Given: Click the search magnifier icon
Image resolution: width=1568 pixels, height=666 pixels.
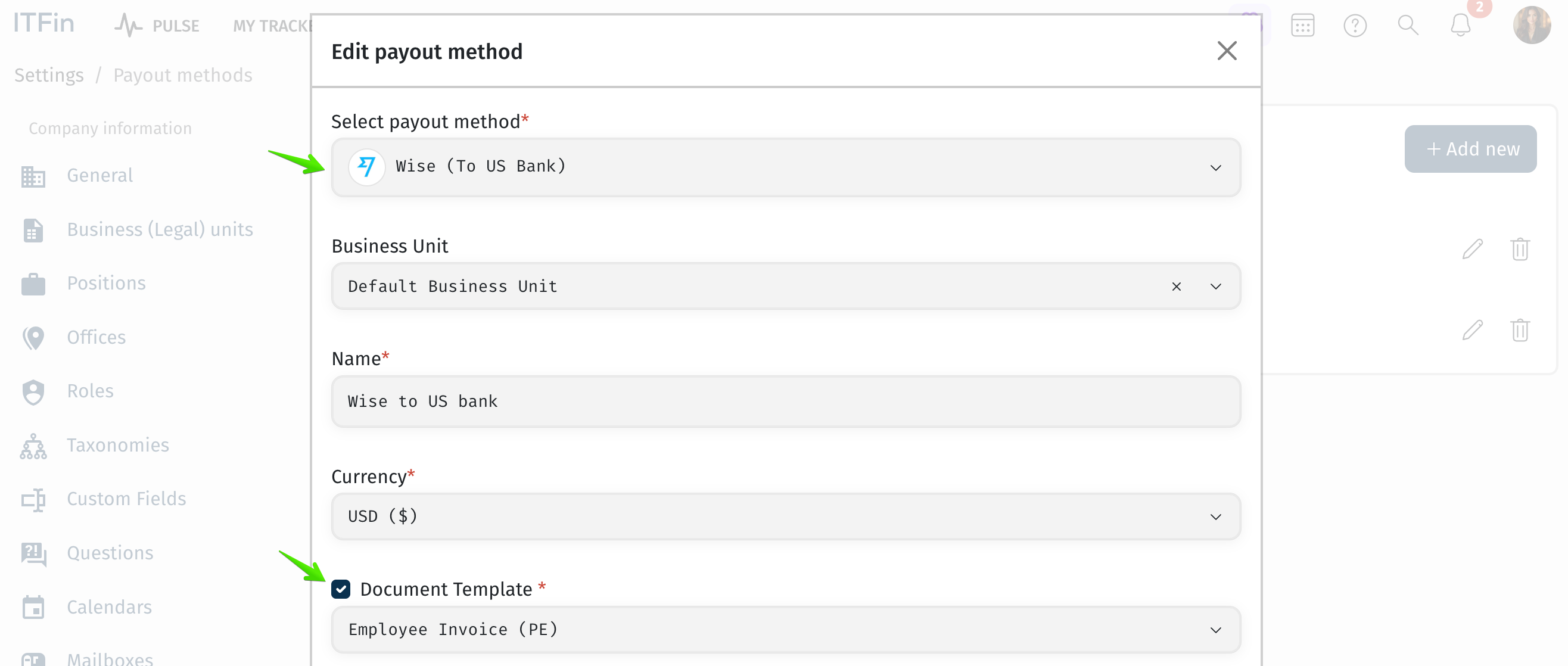Looking at the screenshot, I should click(x=1407, y=26).
